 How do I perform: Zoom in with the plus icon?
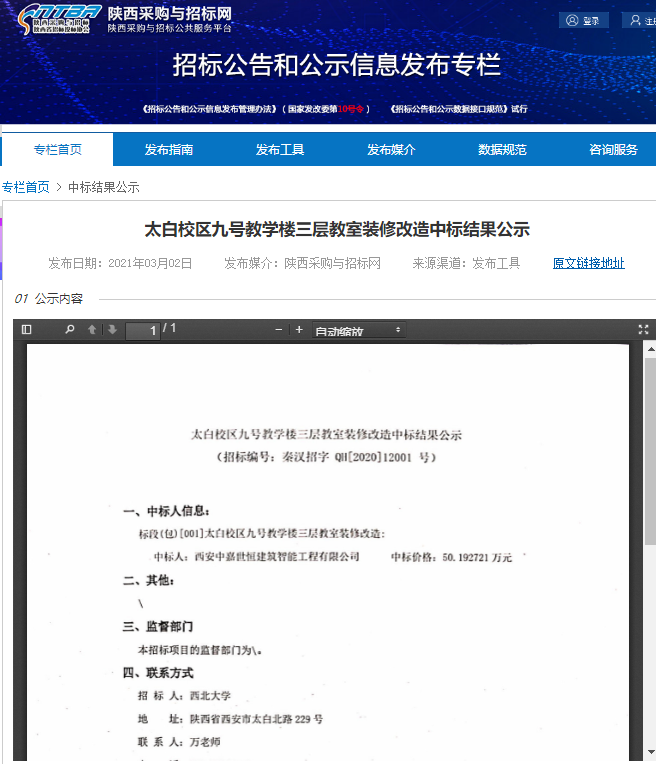pyautogui.click(x=299, y=329)
